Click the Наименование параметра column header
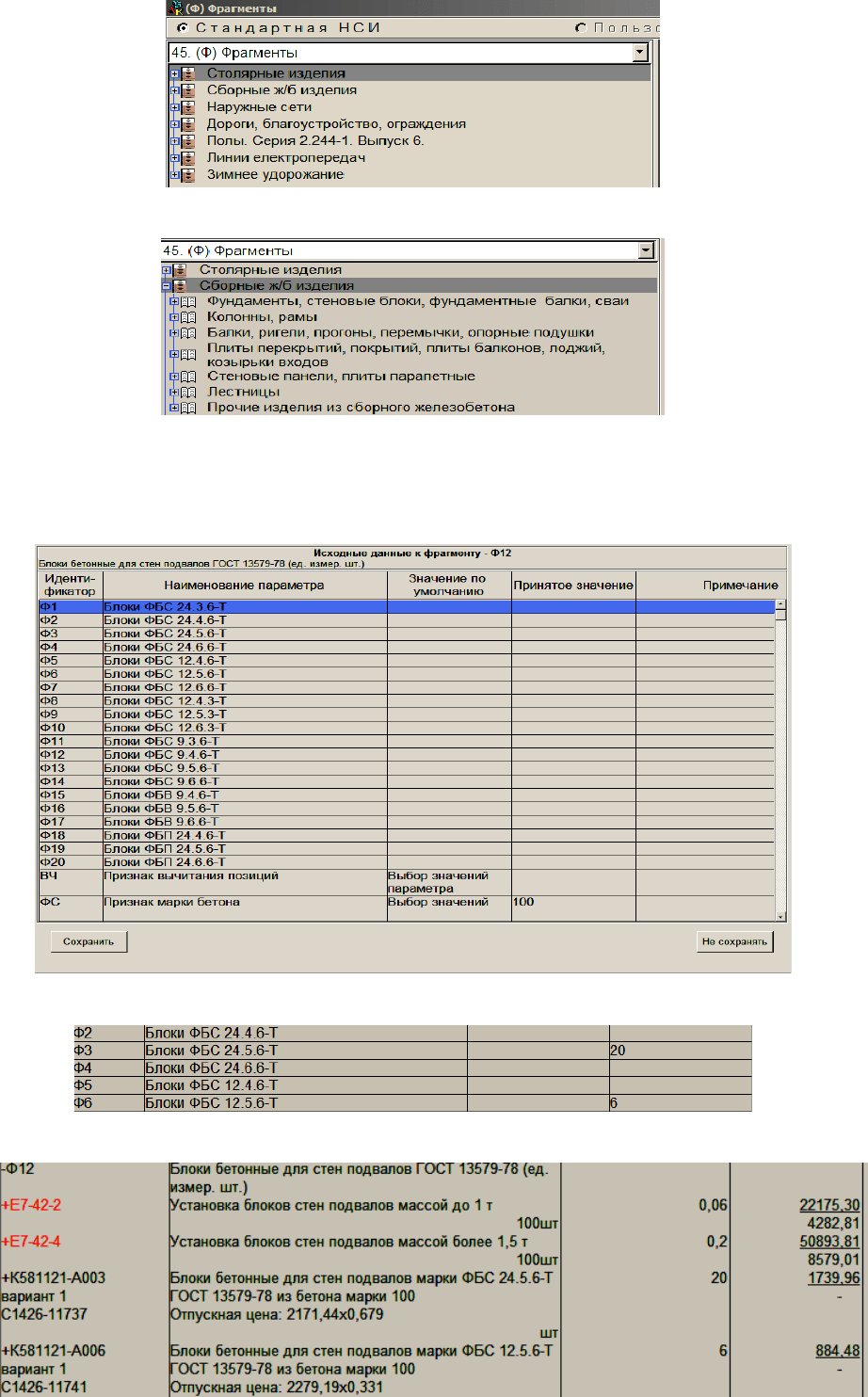This screenshot has height=1397, width=868. [x=244, y=585]
